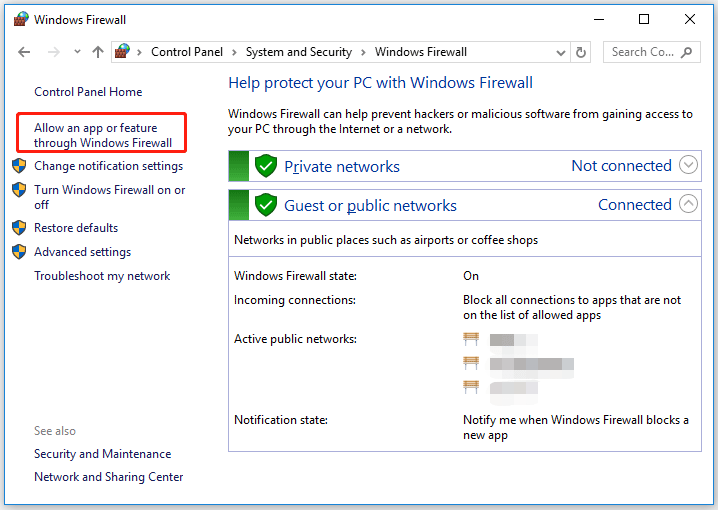Image resolution: width=718 pixels, height=510 pixels.
Task: Click third active public network bench icon
Action: pos(471,387)
